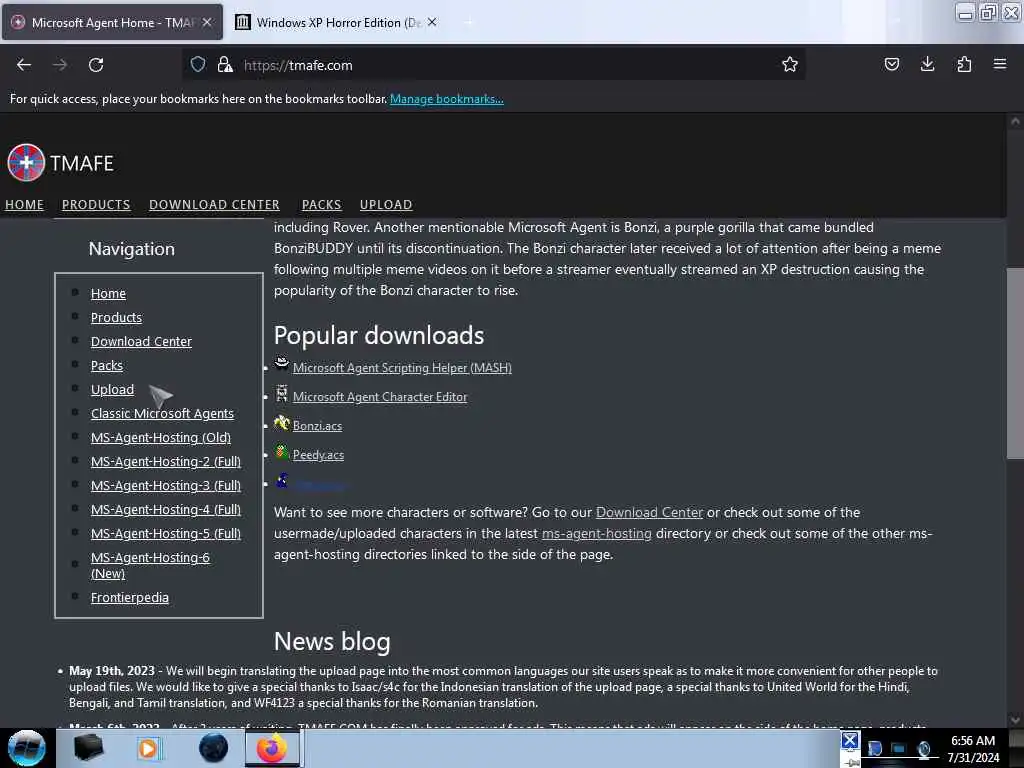Launch the media player taskbar icon
This screenshot has height=768, width=1024.
point(148,748)
